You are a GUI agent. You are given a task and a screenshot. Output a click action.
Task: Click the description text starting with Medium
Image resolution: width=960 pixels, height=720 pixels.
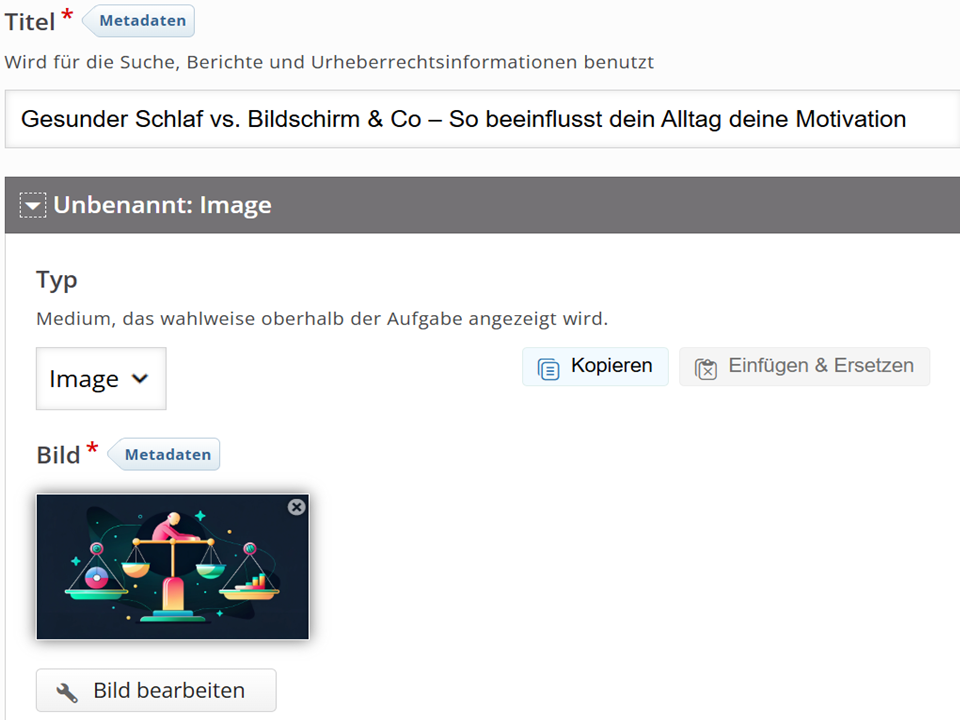321,320
